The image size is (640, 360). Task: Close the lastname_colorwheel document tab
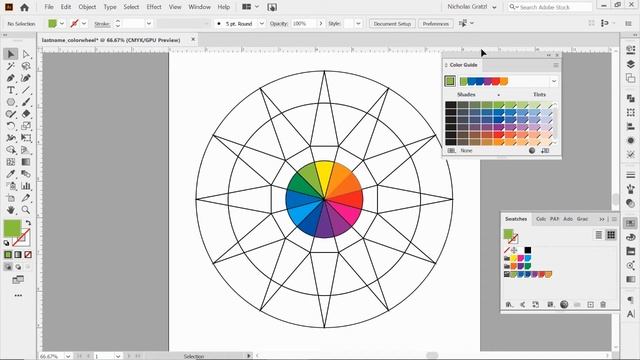(193, 40)
